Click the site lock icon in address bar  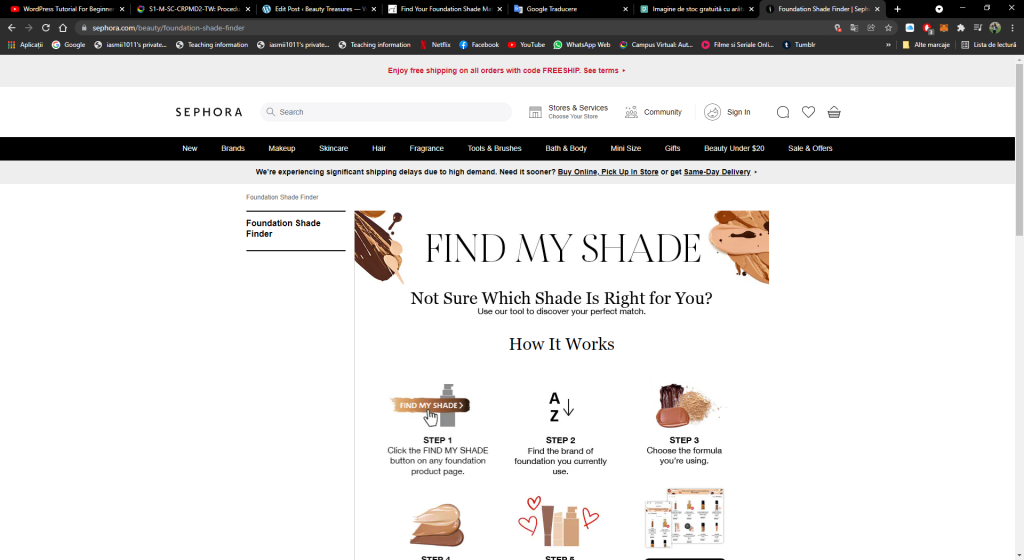84,28
